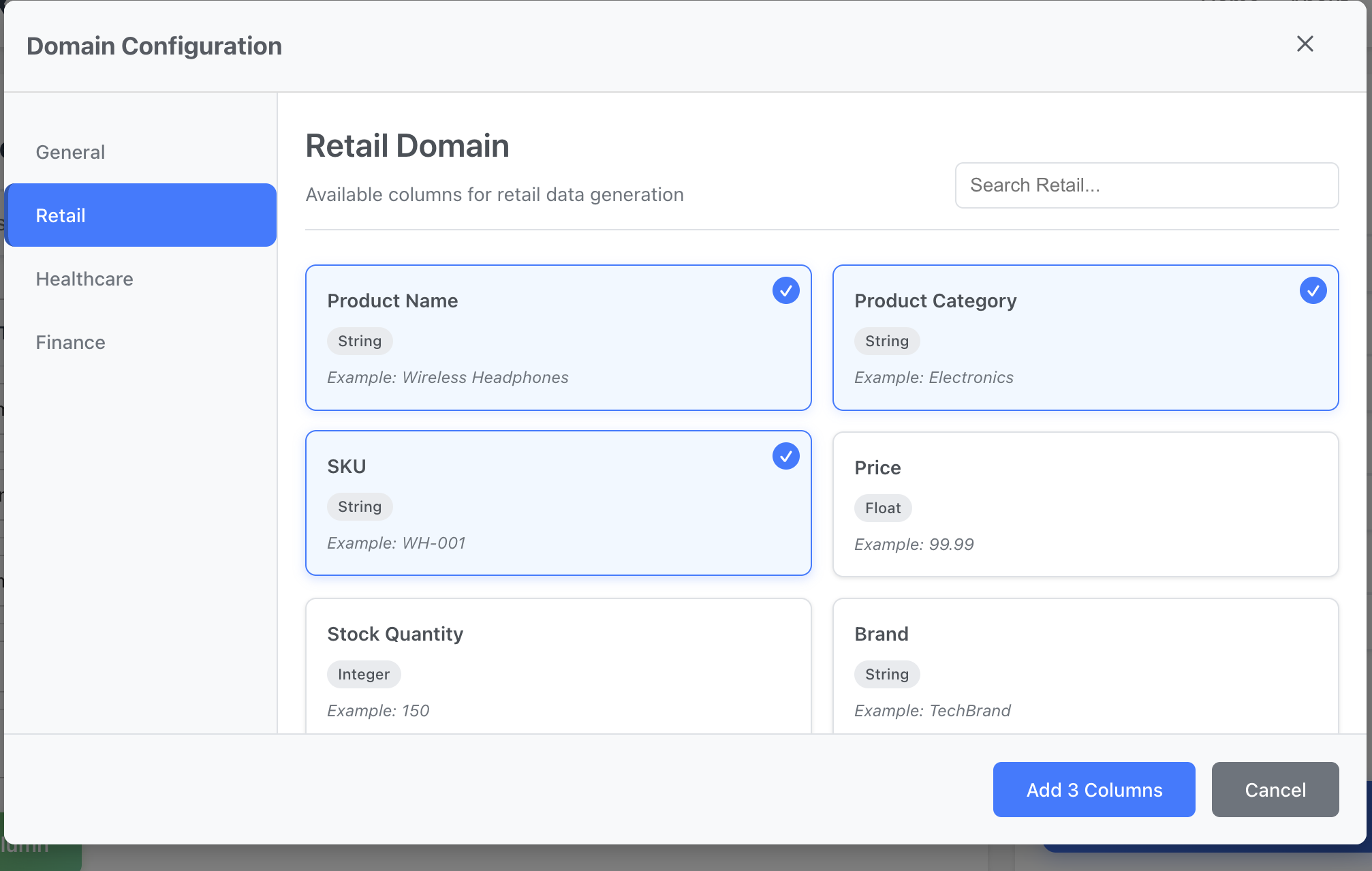Open the General domain section
Screen dimensions: 1372x871
pyautogui.click(x=140, y=152)
